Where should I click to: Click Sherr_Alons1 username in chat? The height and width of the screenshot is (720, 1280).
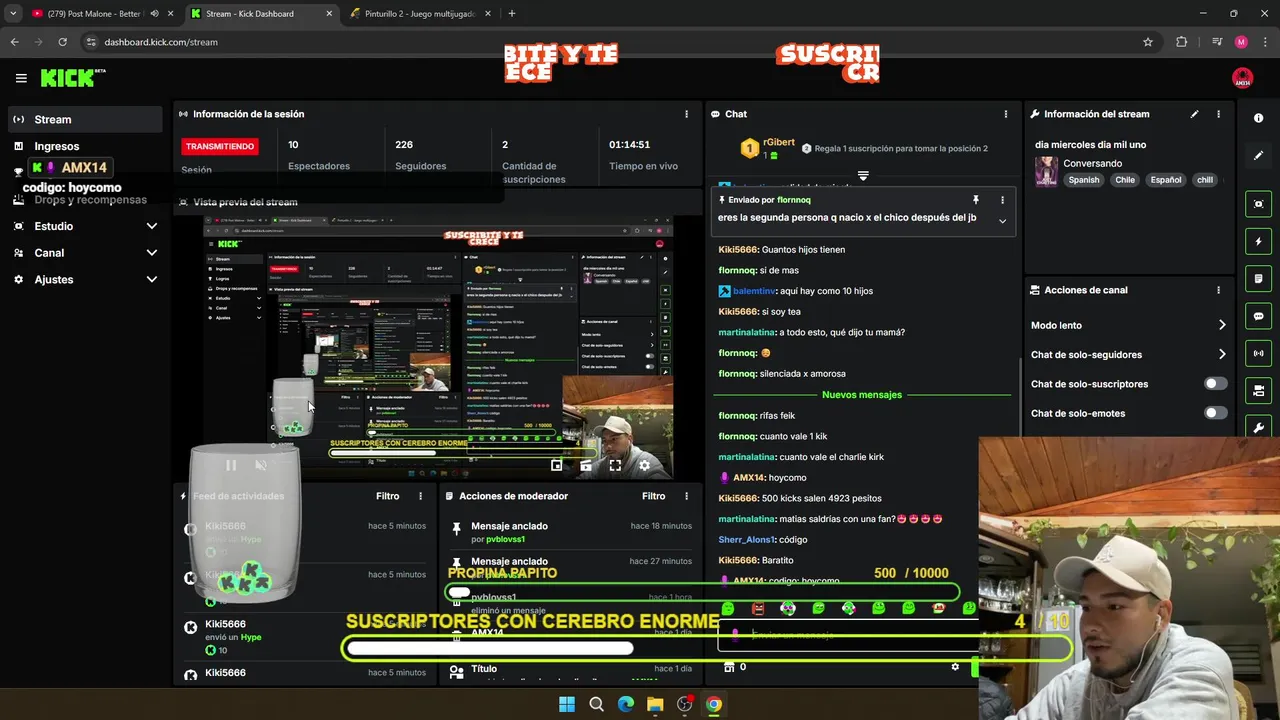(747, 539)
